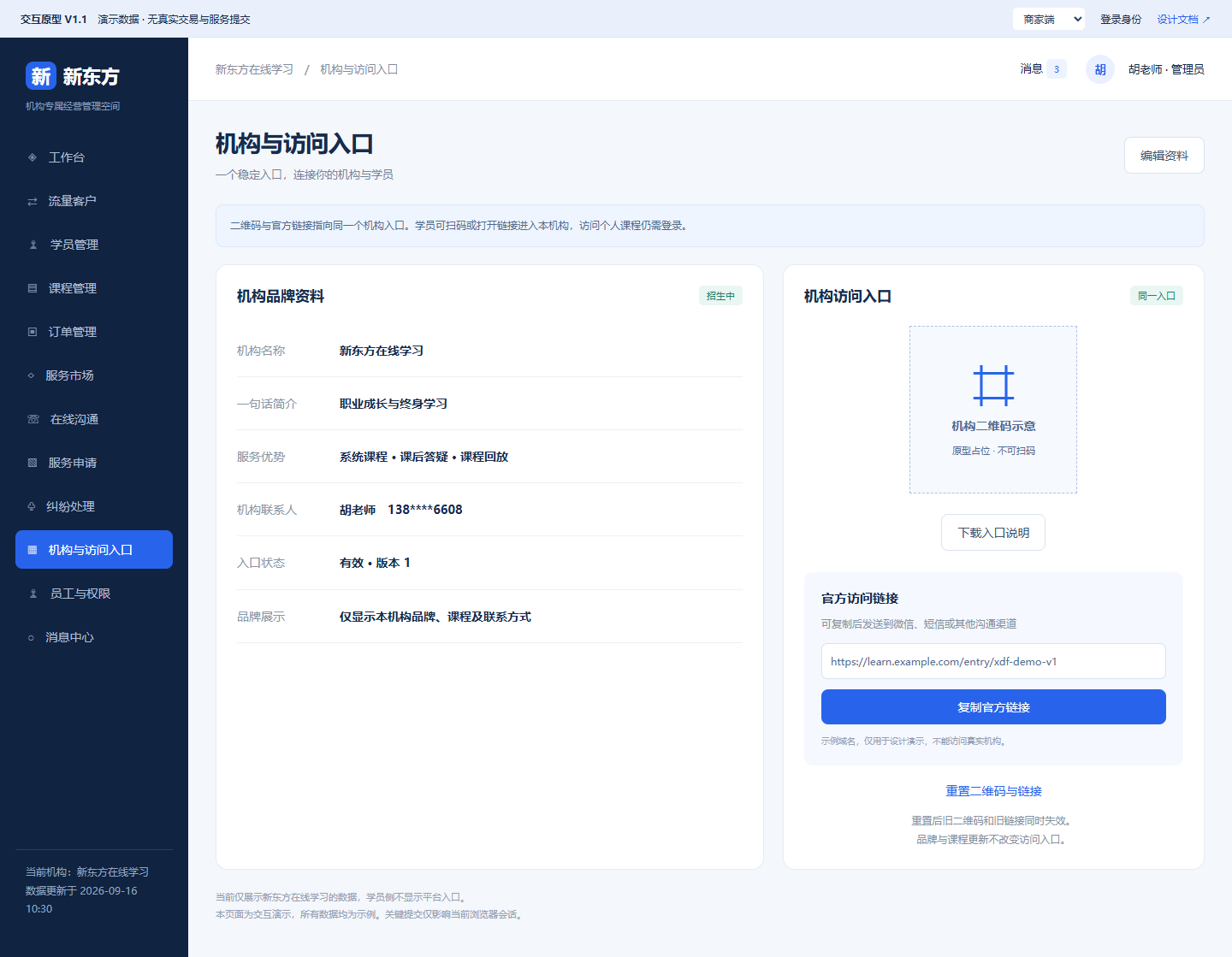Click the 当前机构：新东方在线学习 footer text
1232x957 pixels.
tap(87, 872)
